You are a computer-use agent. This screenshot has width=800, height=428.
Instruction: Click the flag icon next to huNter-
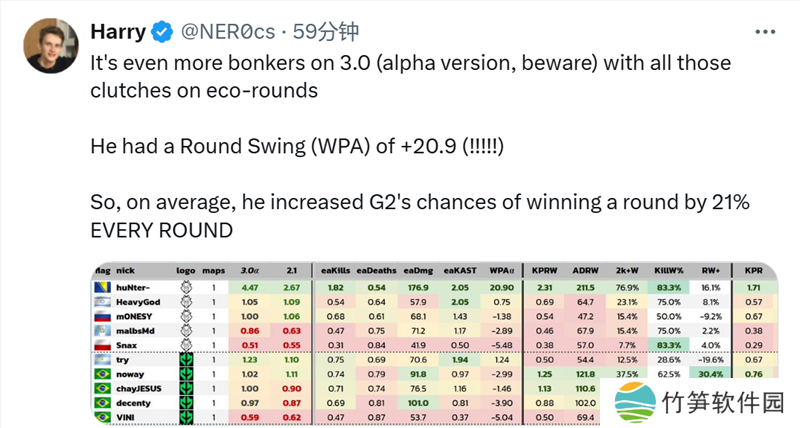pos(101,287)
